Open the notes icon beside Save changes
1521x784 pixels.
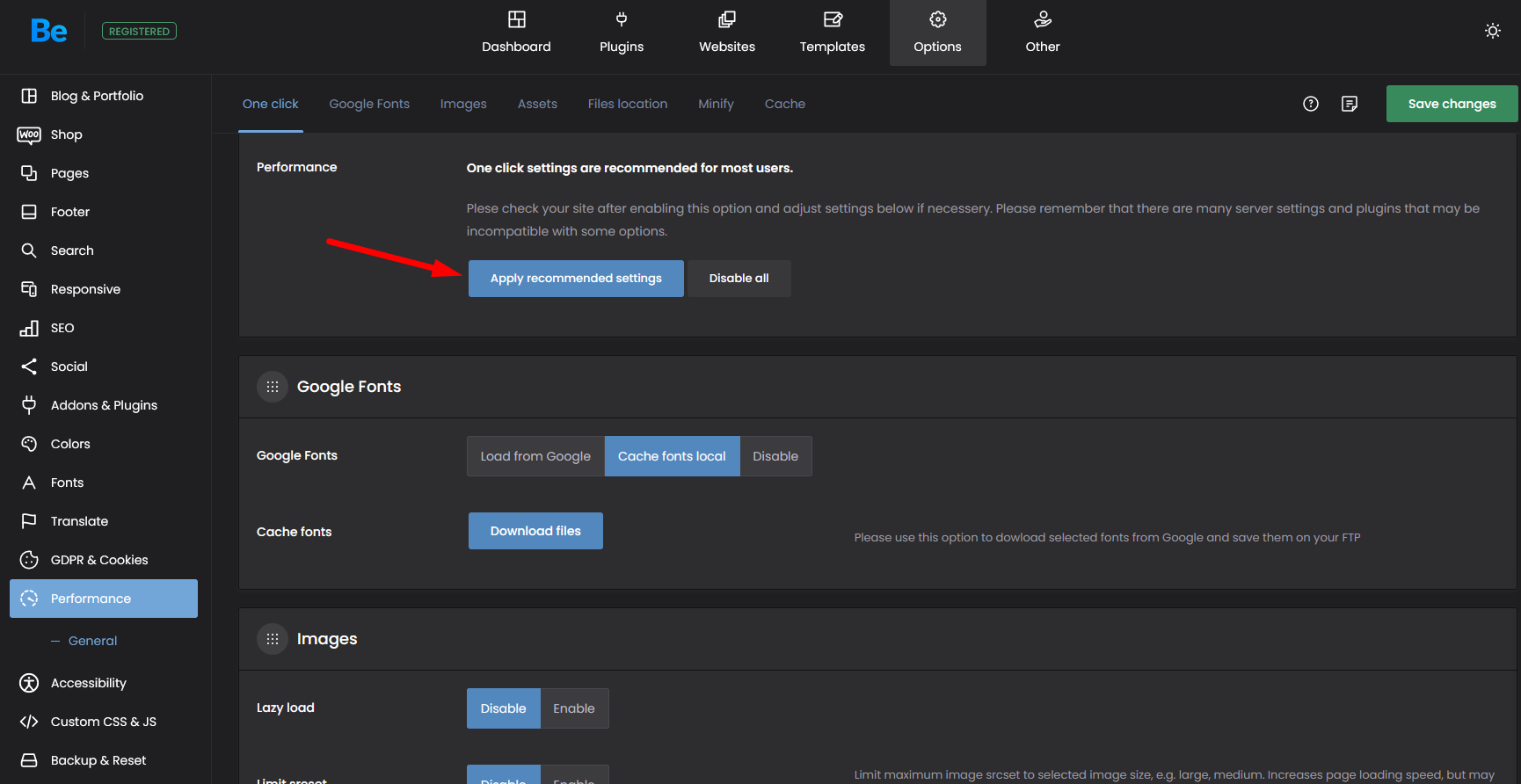(x=1350, y=104)
